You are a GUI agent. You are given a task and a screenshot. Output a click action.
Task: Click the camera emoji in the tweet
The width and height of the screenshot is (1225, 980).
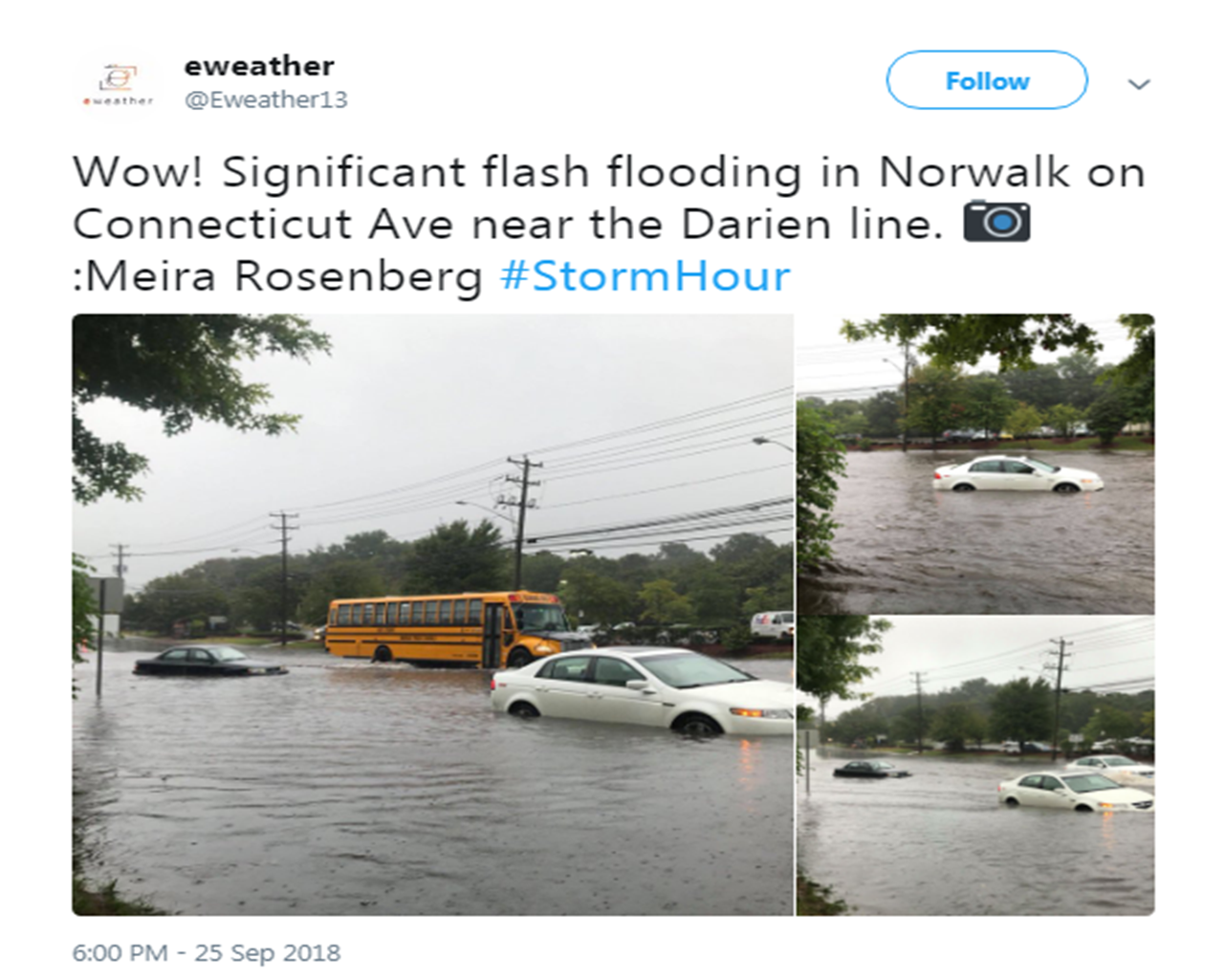coord(996,221)
